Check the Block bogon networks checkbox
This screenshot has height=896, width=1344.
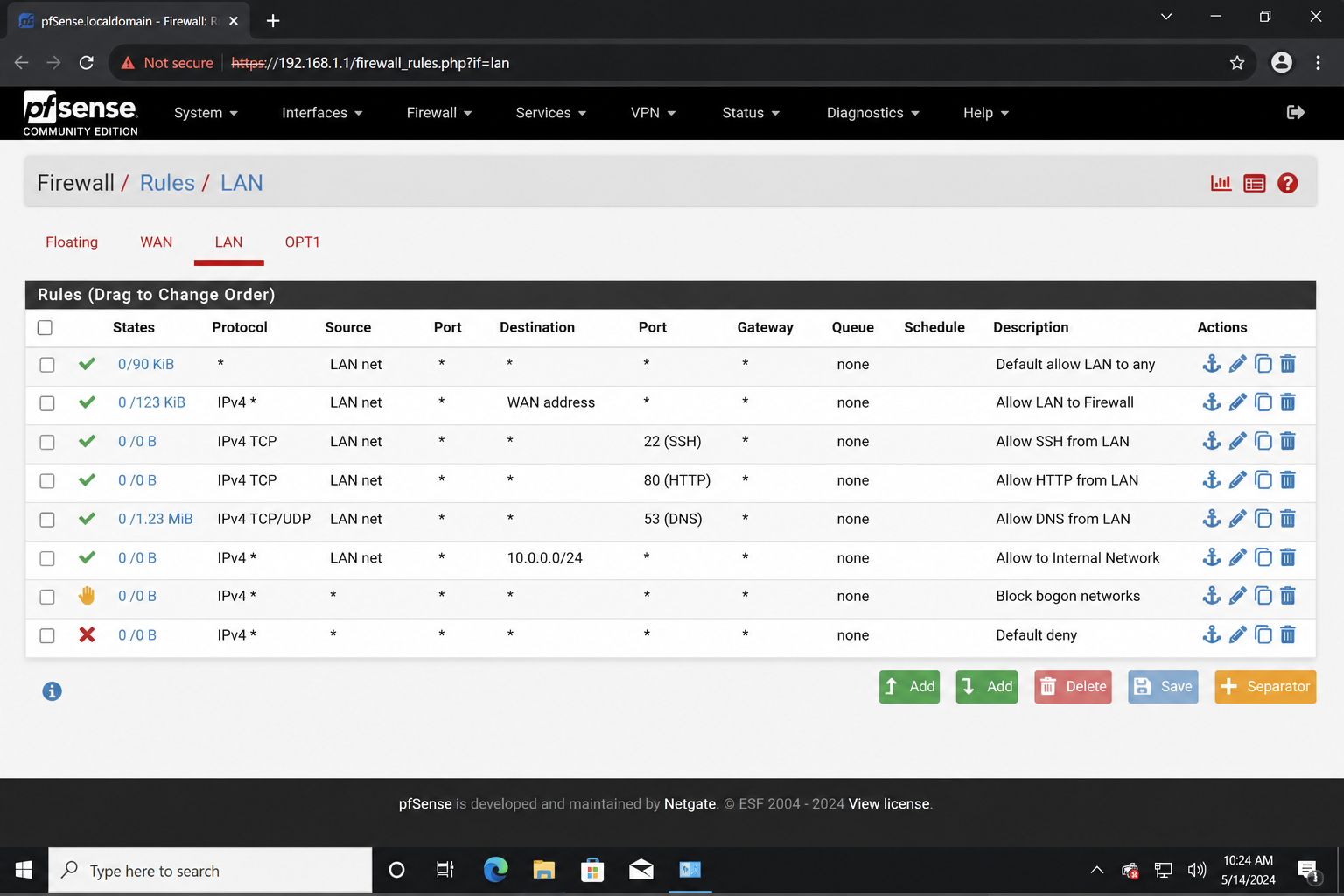coord(47,597)
